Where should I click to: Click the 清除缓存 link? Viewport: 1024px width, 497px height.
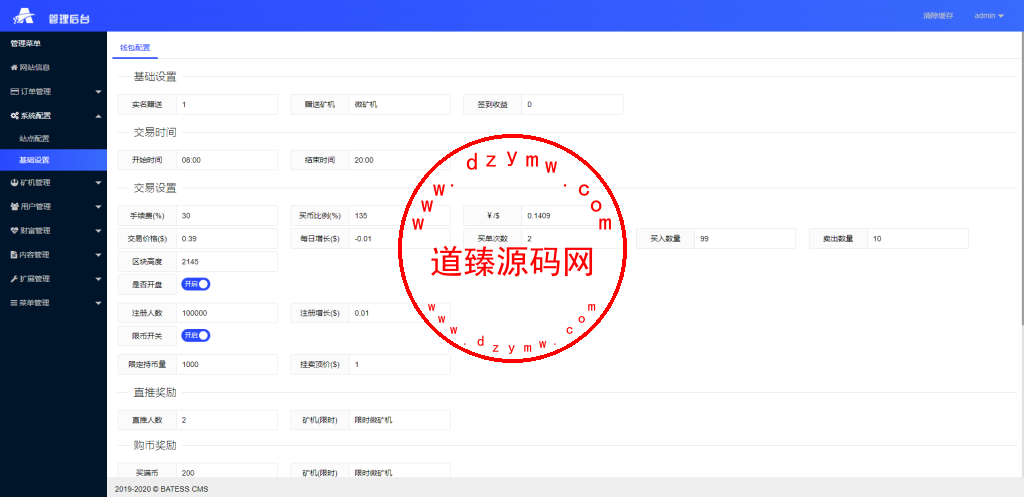click(x=938, y=16)
